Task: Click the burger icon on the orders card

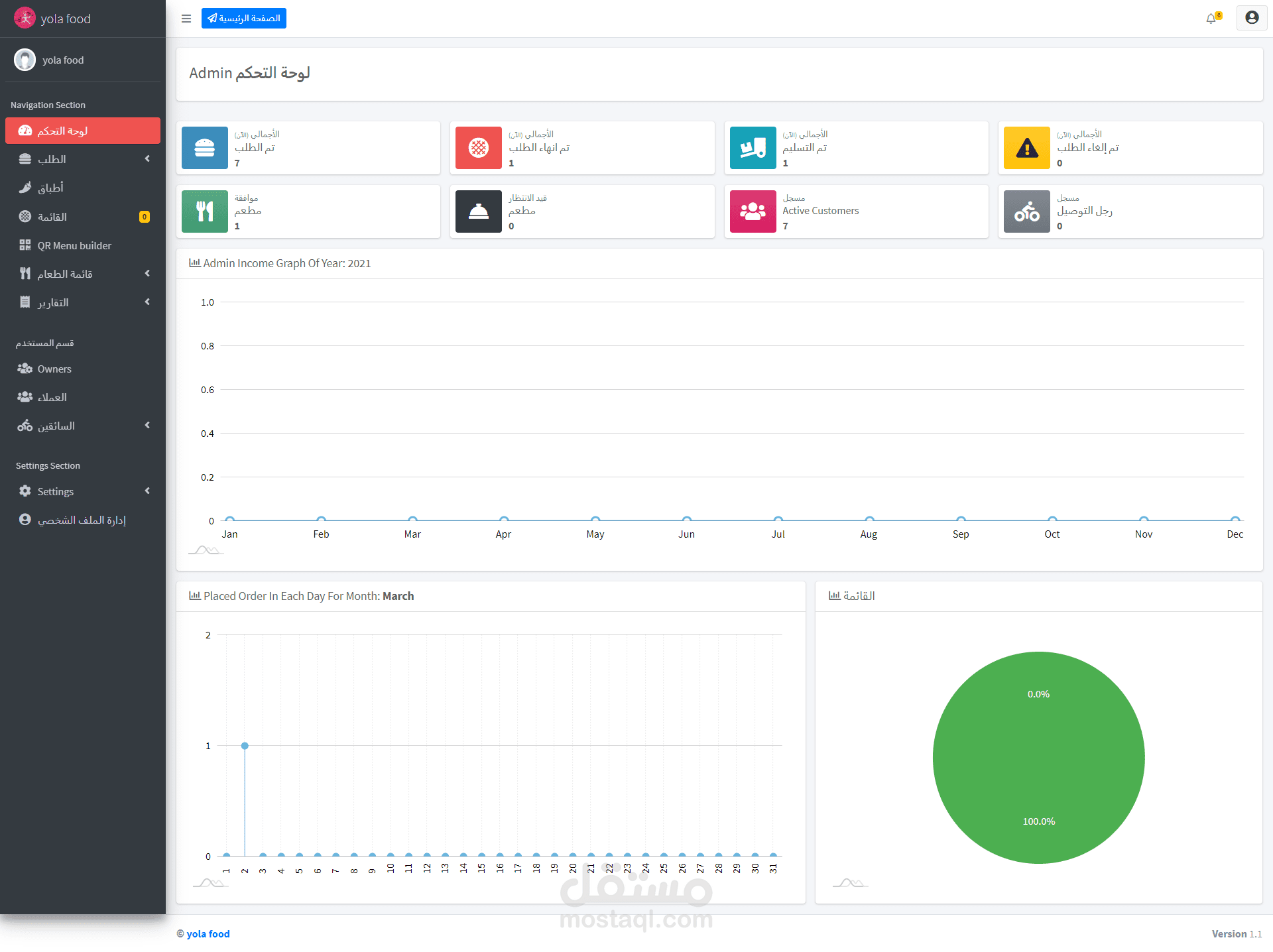Action: click(205, 148)
